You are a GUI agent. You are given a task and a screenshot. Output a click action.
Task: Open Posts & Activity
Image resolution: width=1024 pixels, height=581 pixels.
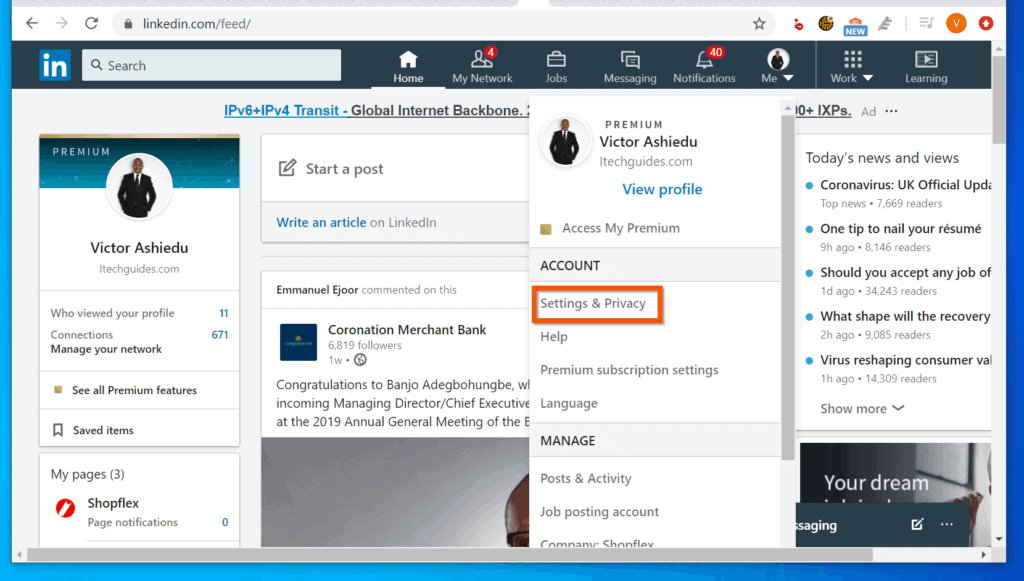[586, 479]
